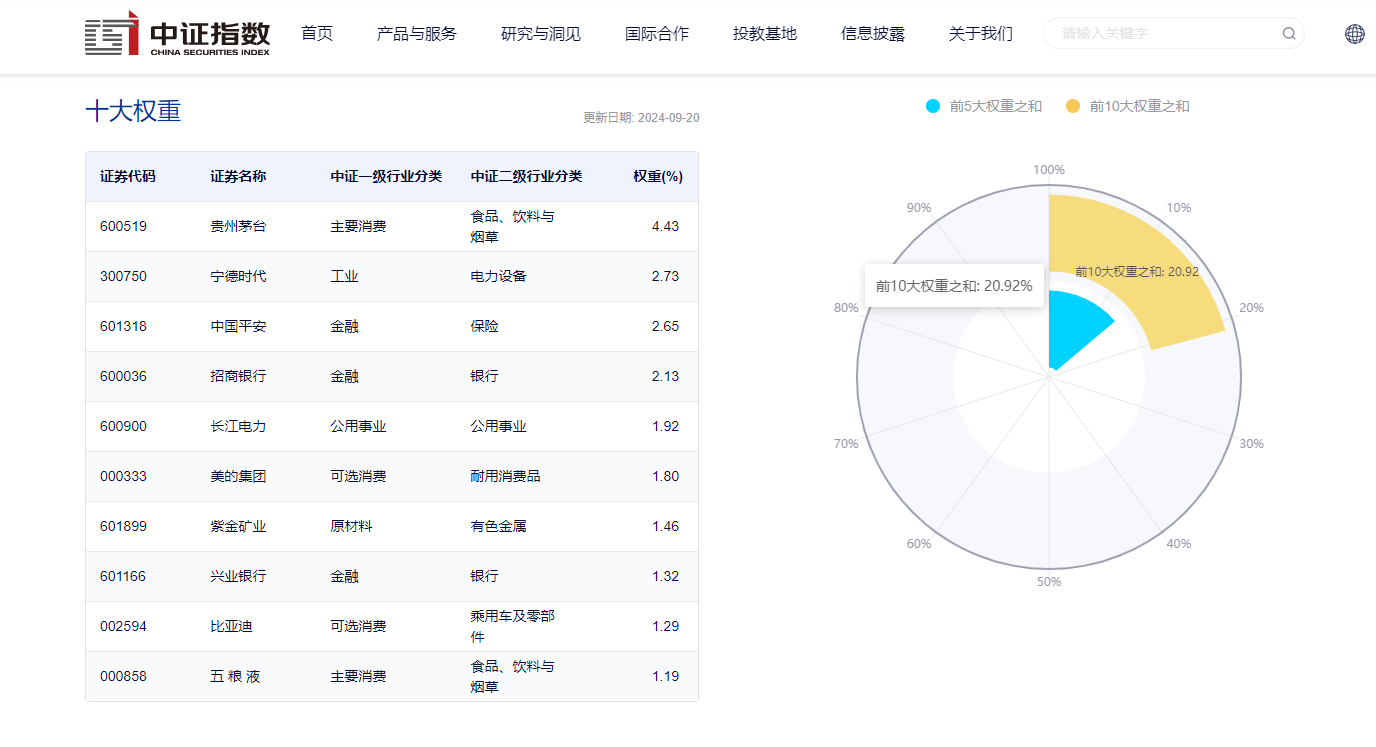Click weight value 2.73
1376x747 pixels.
tap(665, 276)
